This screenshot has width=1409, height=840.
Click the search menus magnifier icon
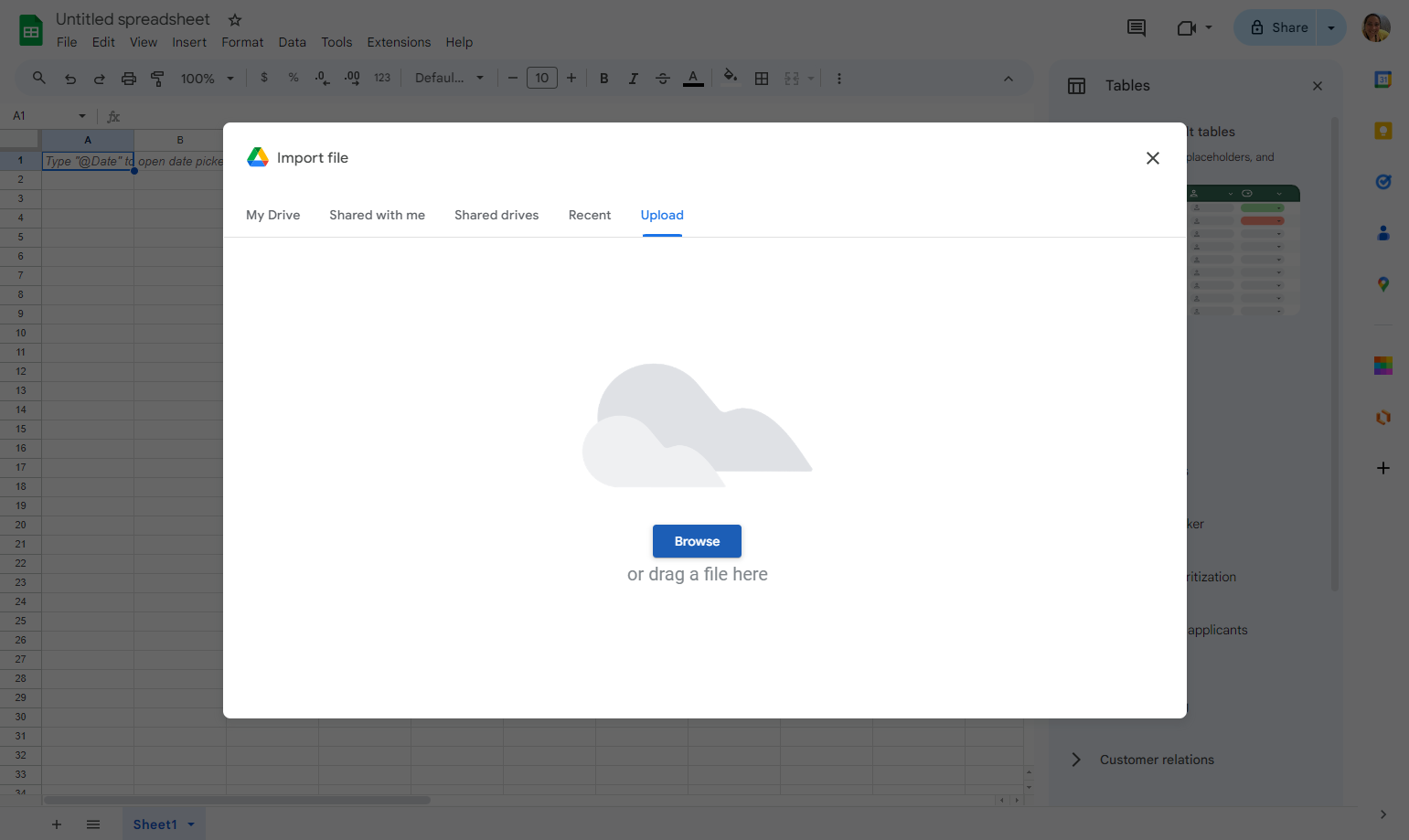pos(38,79)
